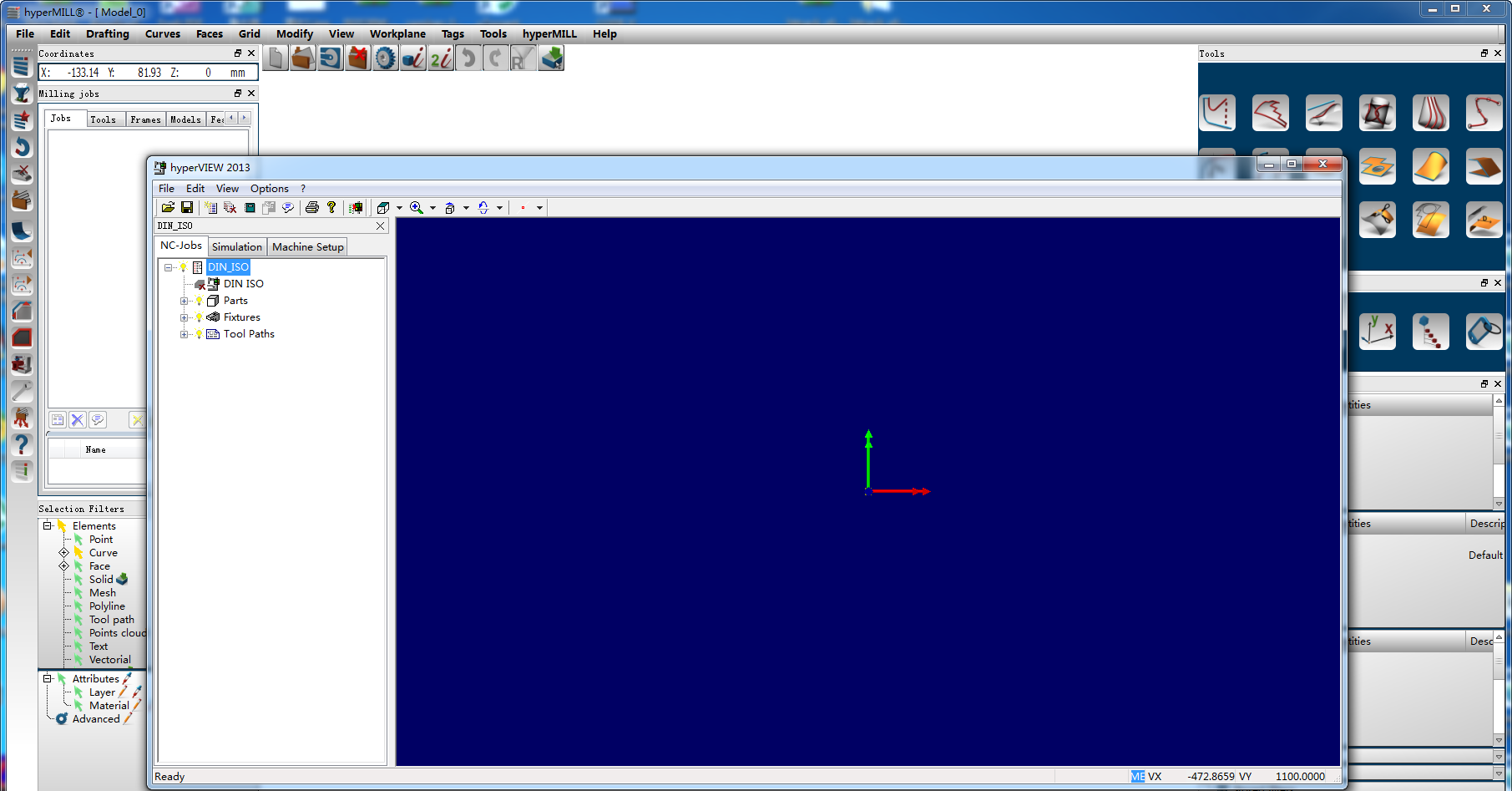Float the Coordinates panel with restore button

pyautogui.click(x=238, y=53)
